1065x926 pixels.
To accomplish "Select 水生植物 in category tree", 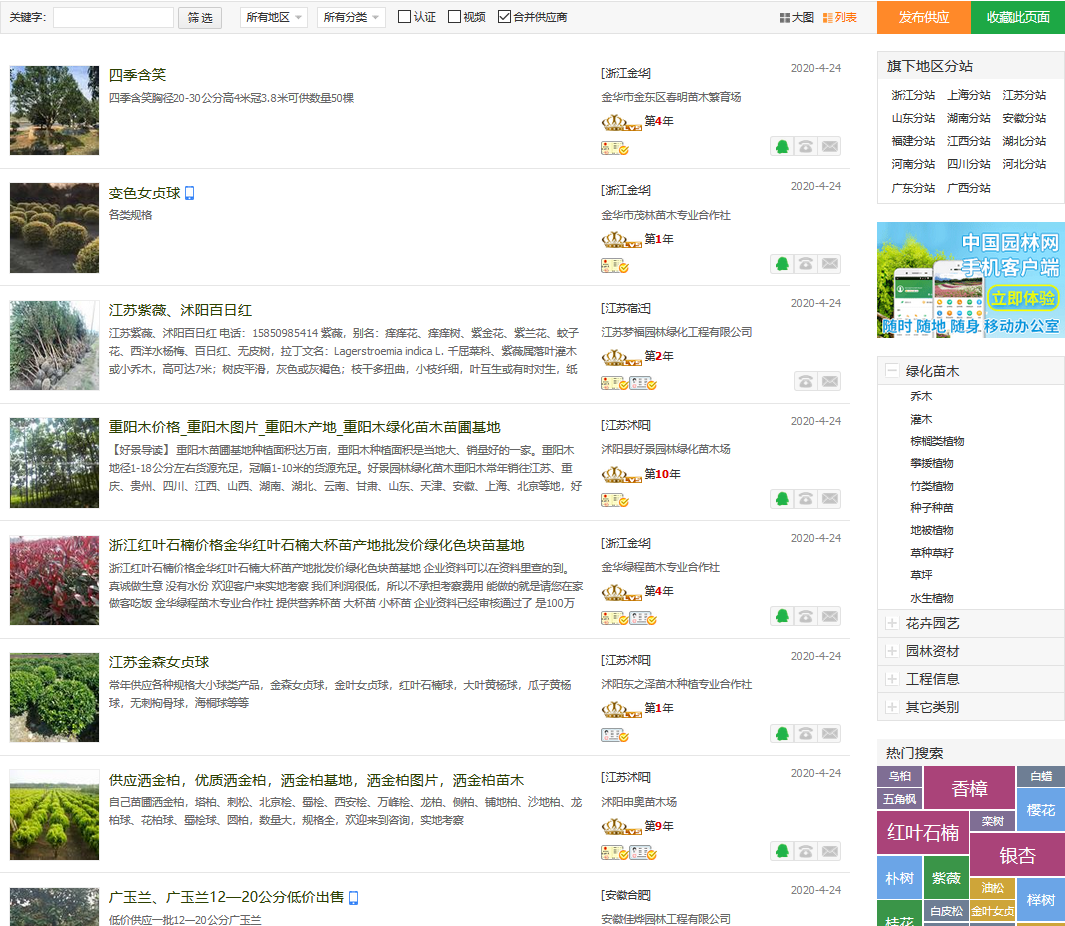I will tap(932, 598).
